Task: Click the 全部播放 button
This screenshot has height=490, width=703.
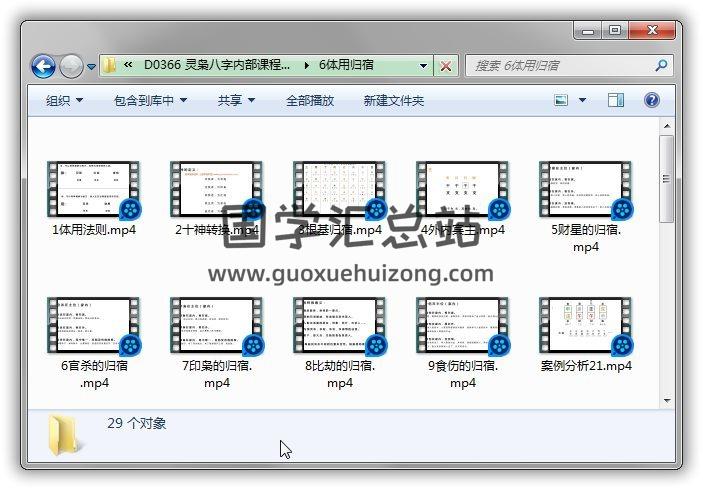Action: 310,100
